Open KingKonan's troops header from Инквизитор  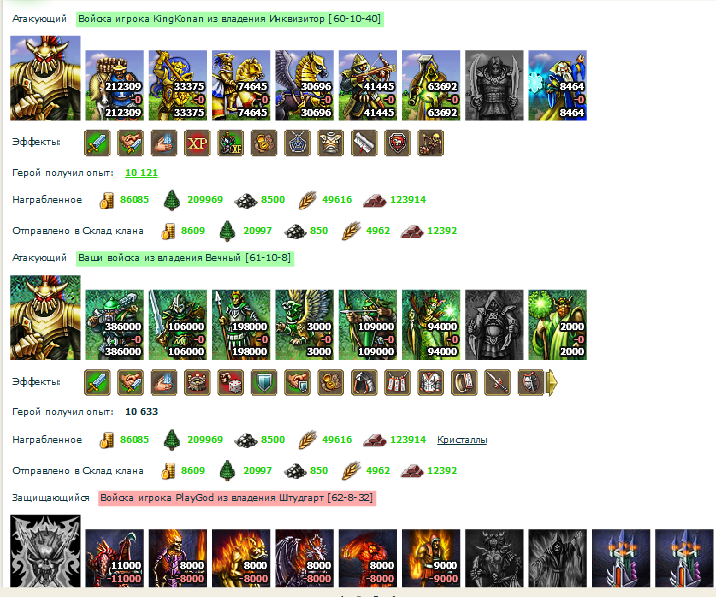(229, 19)
